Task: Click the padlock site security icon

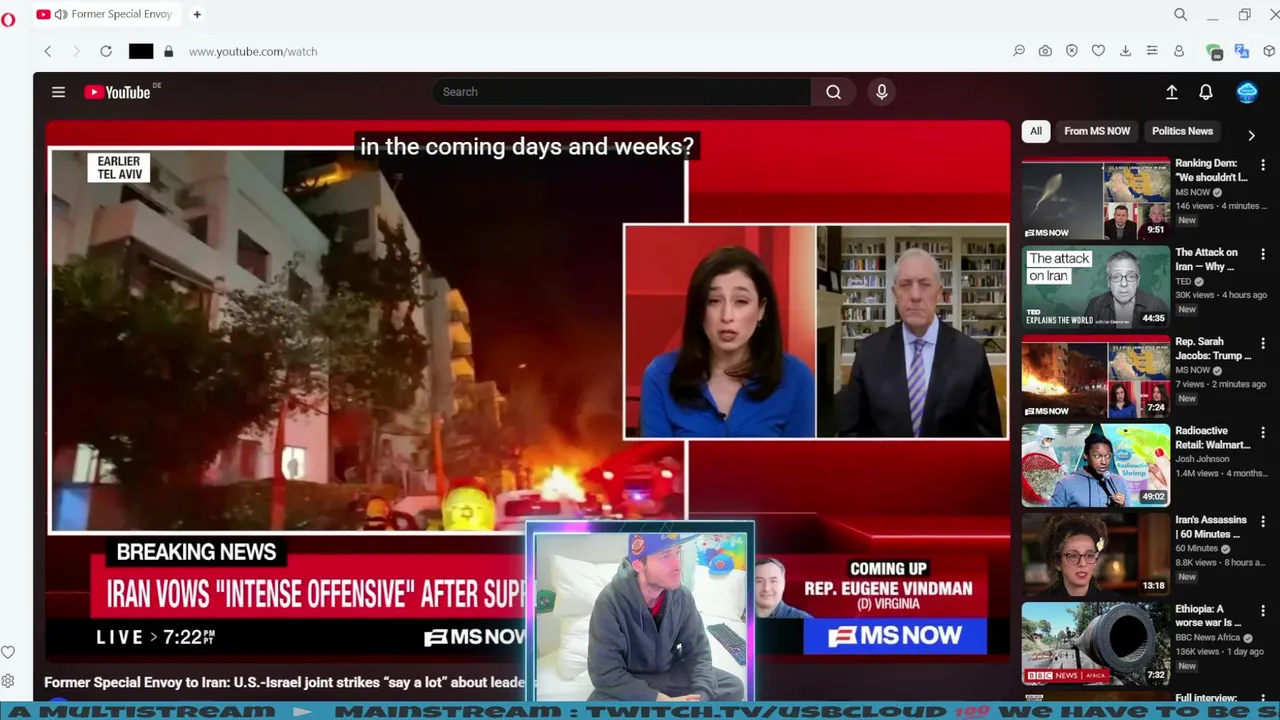Action: (x=168, y=51)
